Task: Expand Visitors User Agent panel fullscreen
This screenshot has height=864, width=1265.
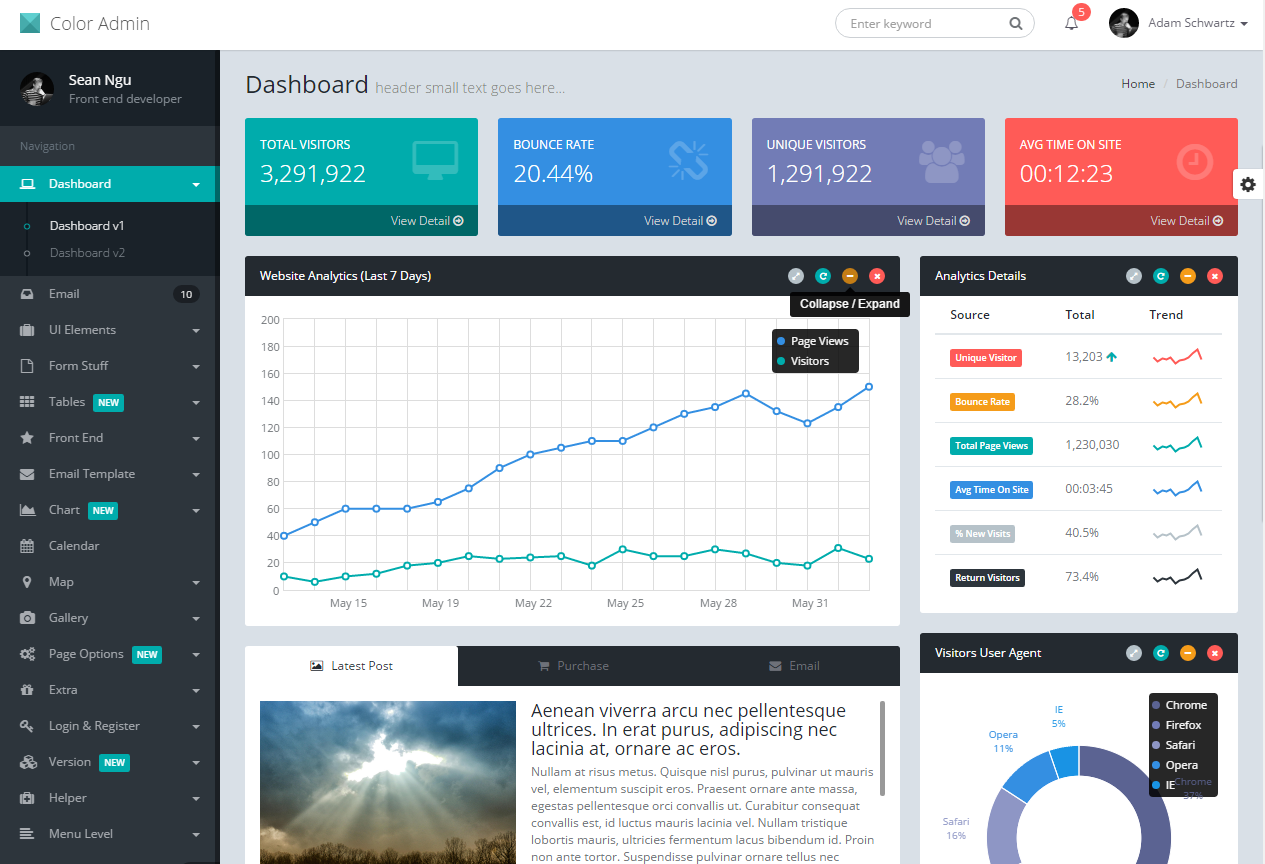Action: (1134, 653)
